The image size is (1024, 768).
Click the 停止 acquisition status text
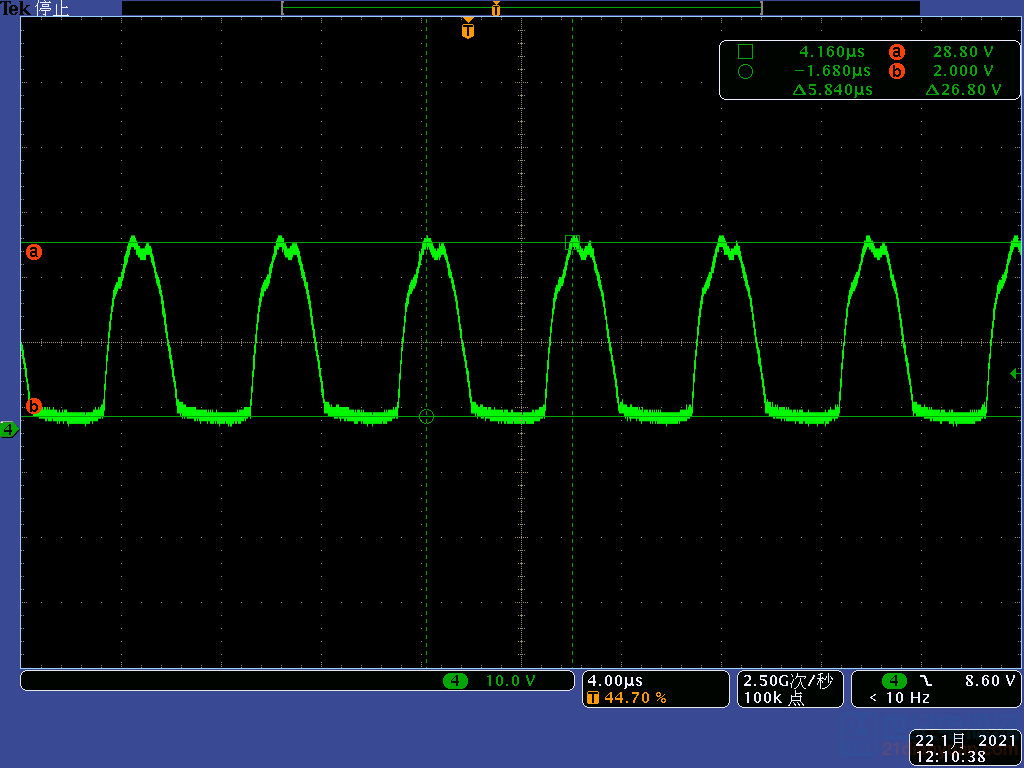click(52, 8)
